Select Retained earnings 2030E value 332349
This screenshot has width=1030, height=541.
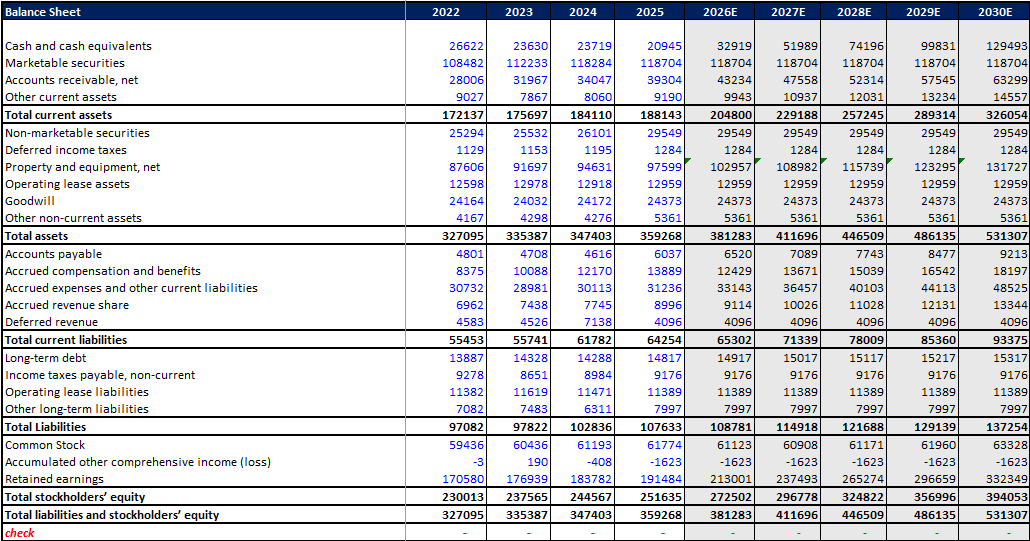[x=1006, y=479]
